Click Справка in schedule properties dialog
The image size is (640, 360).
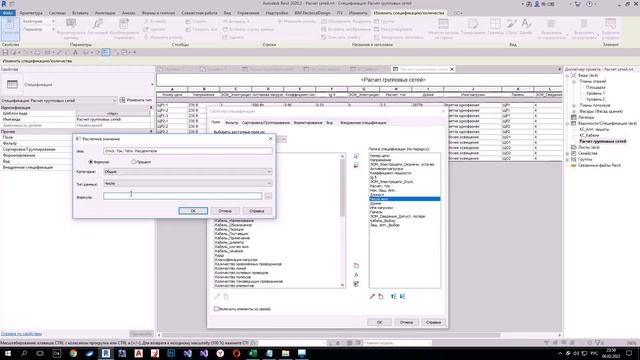pos(433,322)
